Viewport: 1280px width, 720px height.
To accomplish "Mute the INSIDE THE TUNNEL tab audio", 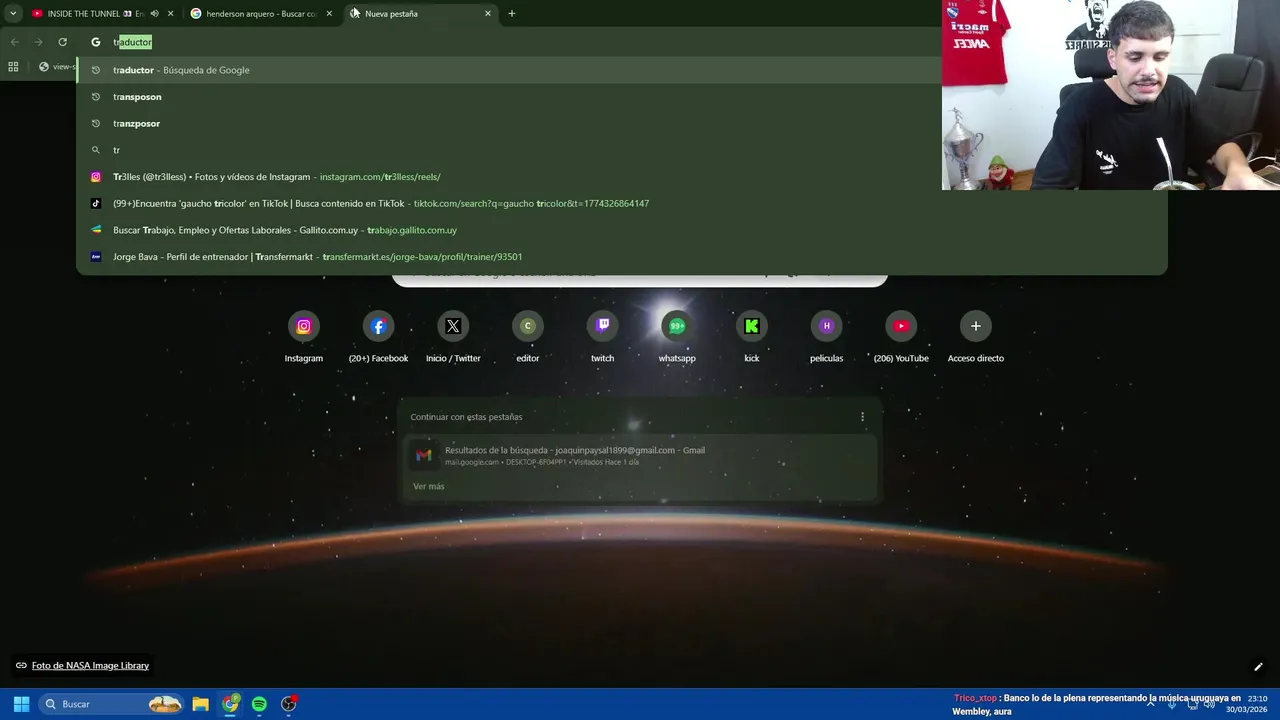I will (154, 14).
